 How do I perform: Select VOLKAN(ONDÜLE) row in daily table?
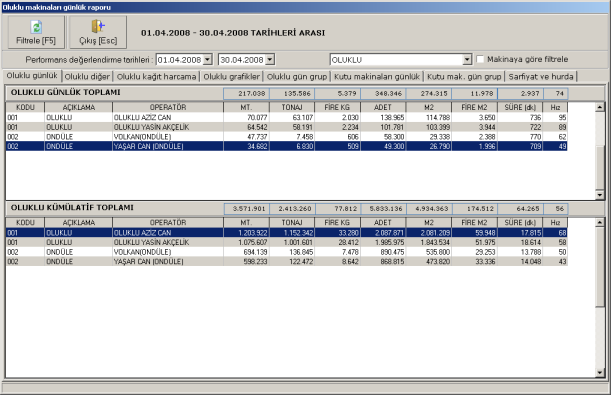286,137
